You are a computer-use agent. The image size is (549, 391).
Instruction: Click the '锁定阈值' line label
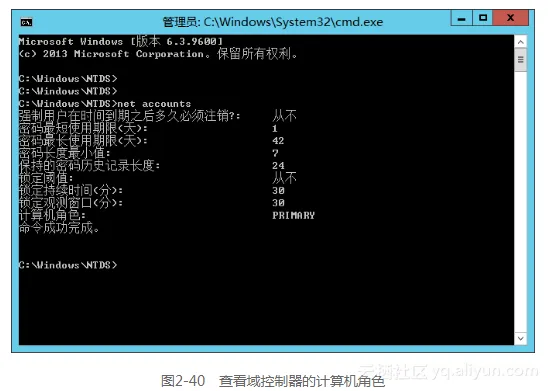coord(46,178)
